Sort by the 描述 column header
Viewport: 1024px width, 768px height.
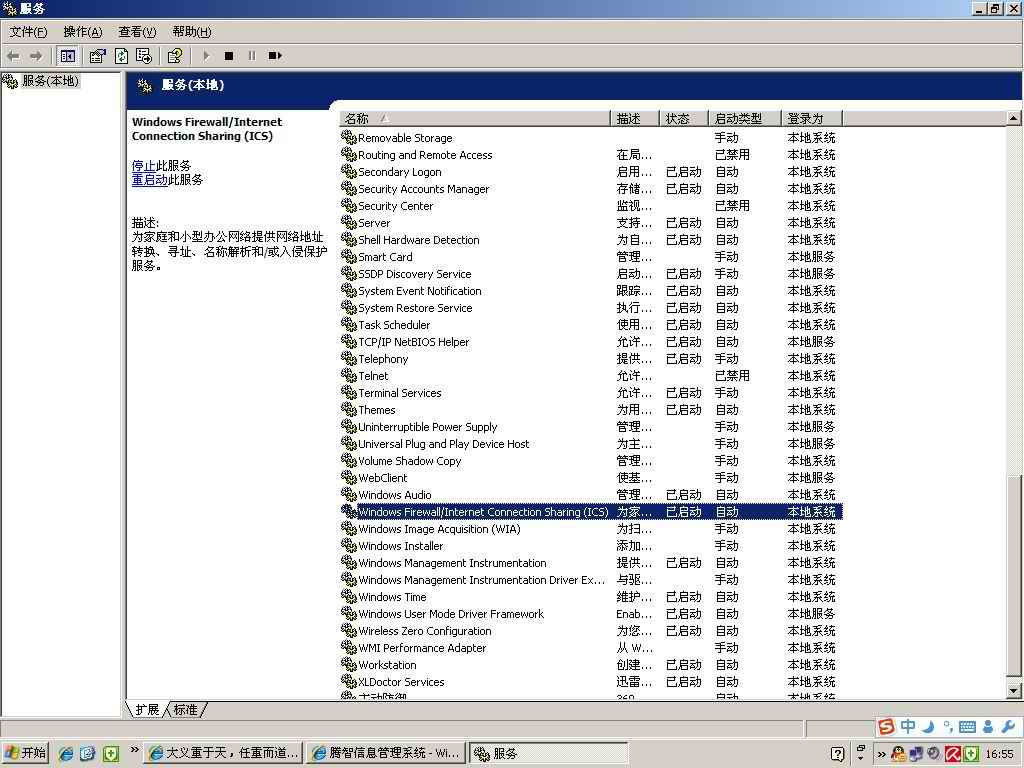(635, 118)
